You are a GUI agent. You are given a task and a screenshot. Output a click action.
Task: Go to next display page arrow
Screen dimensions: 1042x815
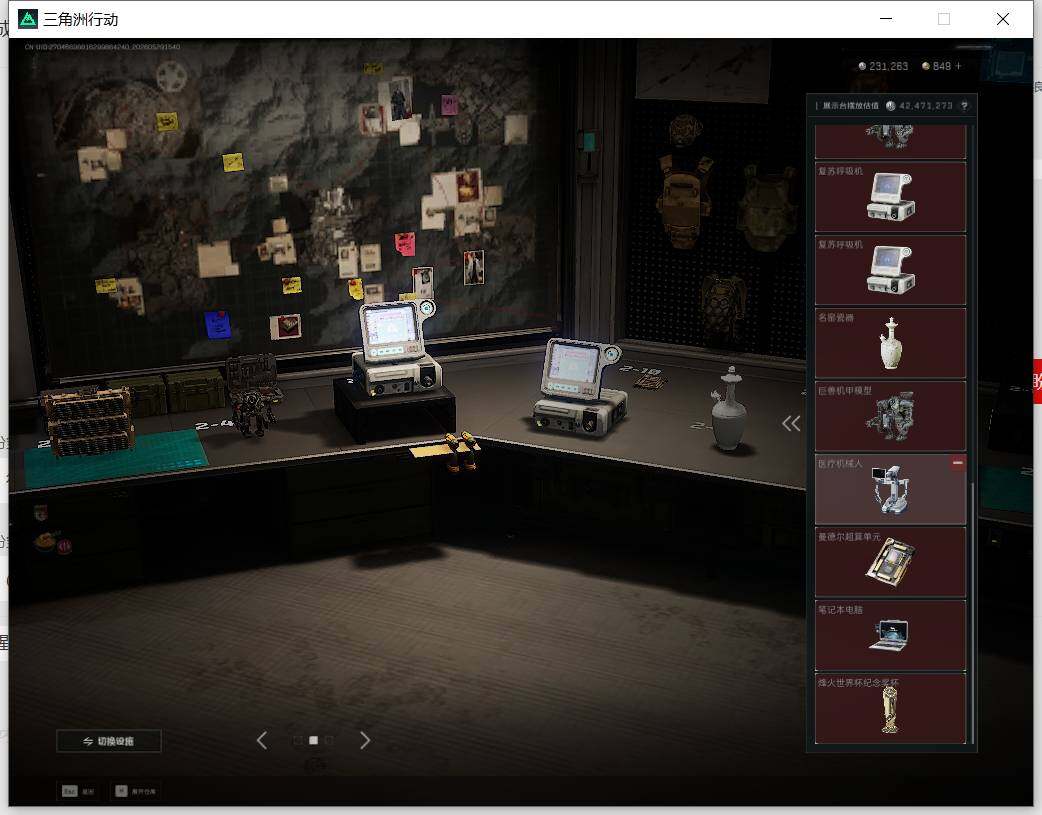pos(365,740)
